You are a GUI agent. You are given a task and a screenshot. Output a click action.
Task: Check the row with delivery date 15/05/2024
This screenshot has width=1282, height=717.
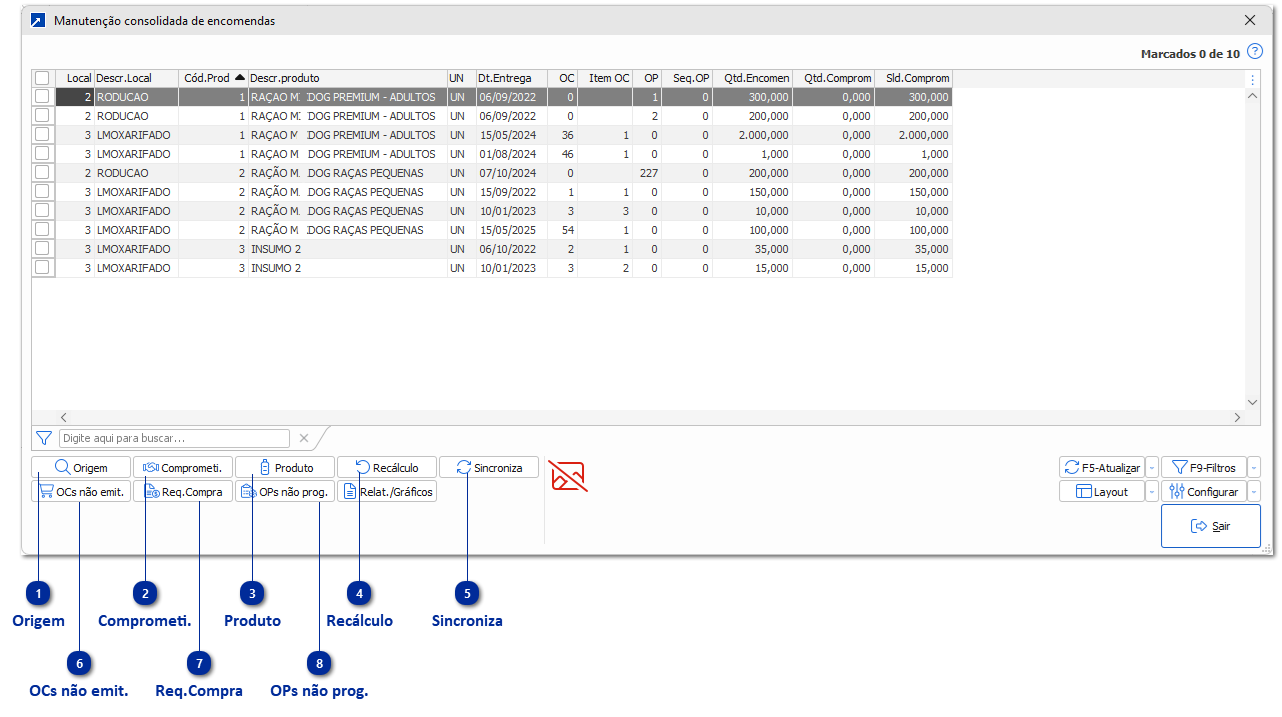[x=42, y=135]
